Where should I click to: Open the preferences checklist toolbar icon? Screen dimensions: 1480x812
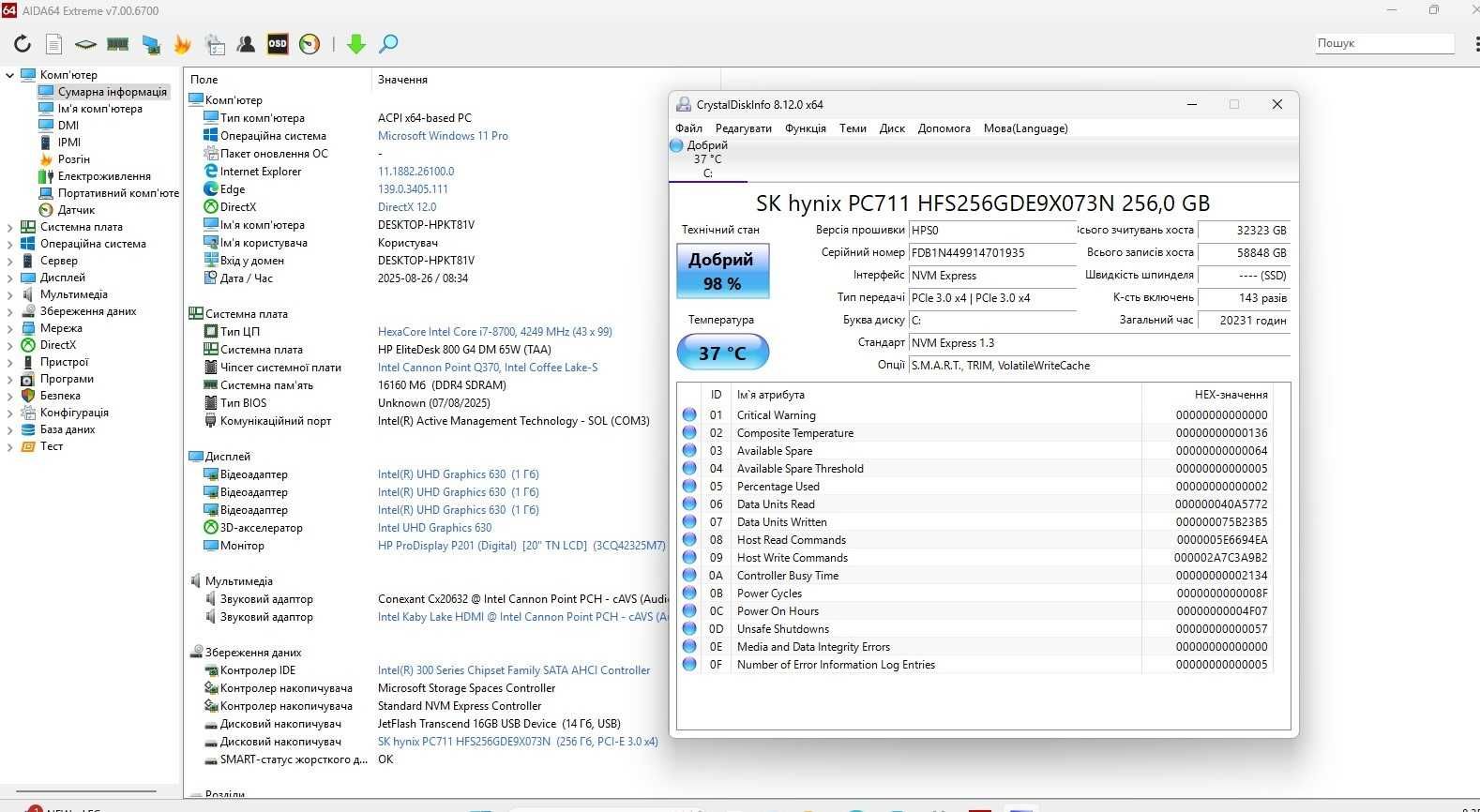tap(215, 44)
